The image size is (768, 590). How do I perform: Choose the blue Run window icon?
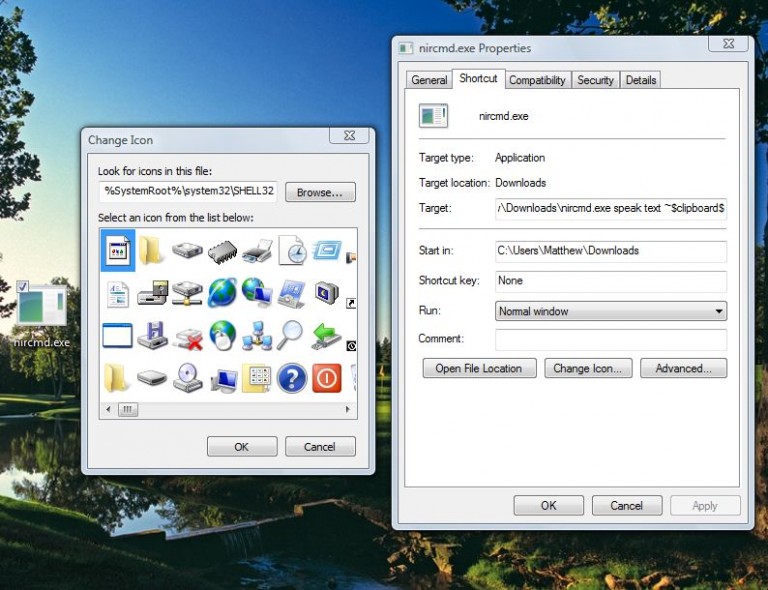point(327,250)
